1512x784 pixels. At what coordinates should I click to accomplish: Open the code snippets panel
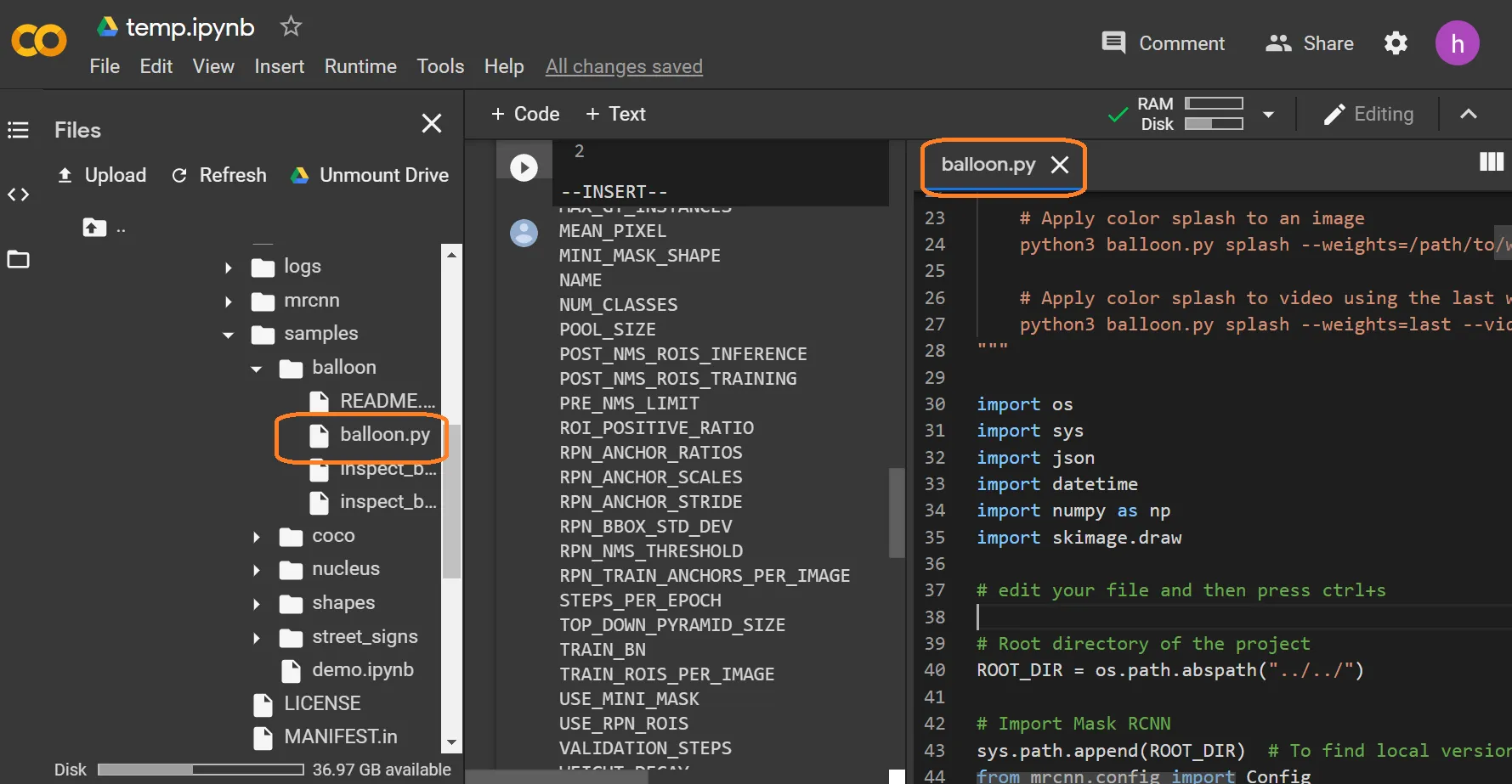18,194
